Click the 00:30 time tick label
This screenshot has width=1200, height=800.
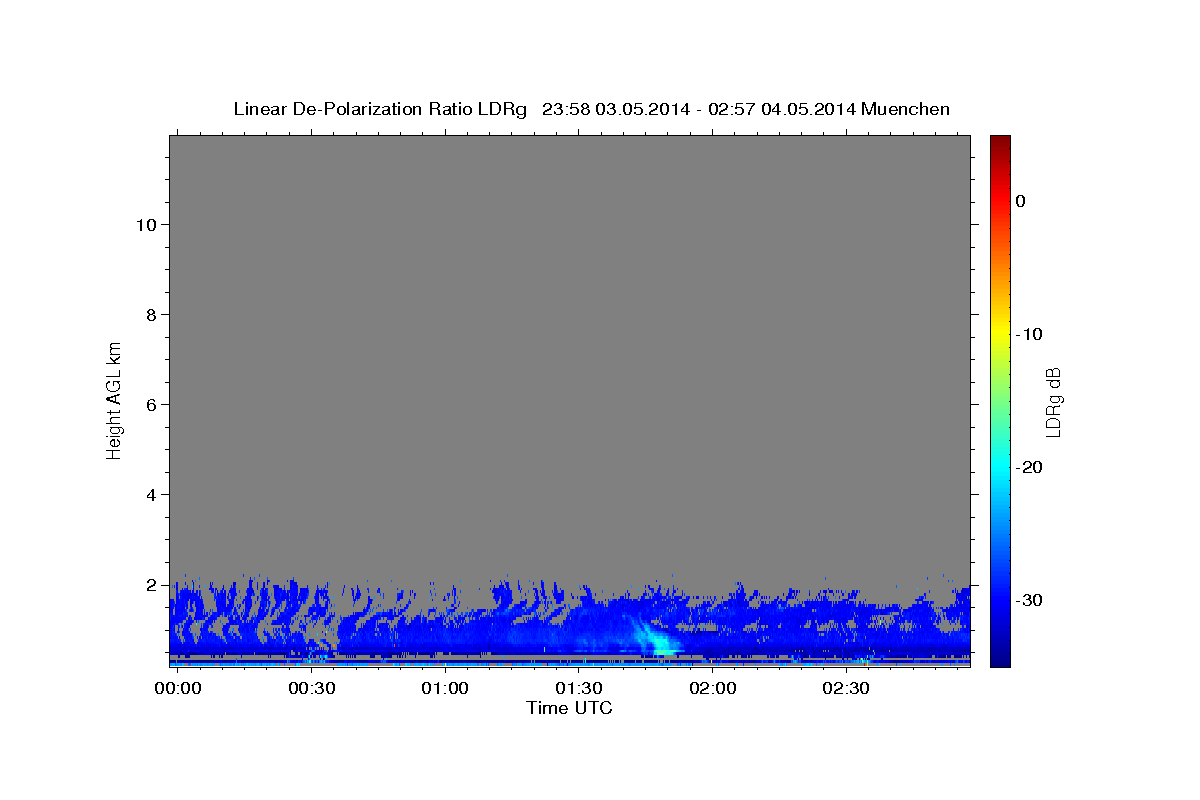tap(311, 690)
